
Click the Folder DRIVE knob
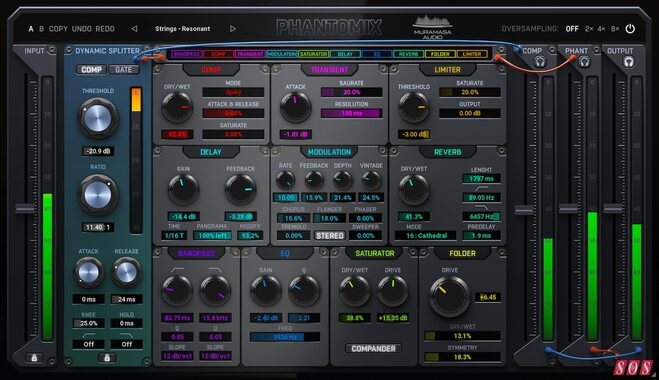pos(449,296)
